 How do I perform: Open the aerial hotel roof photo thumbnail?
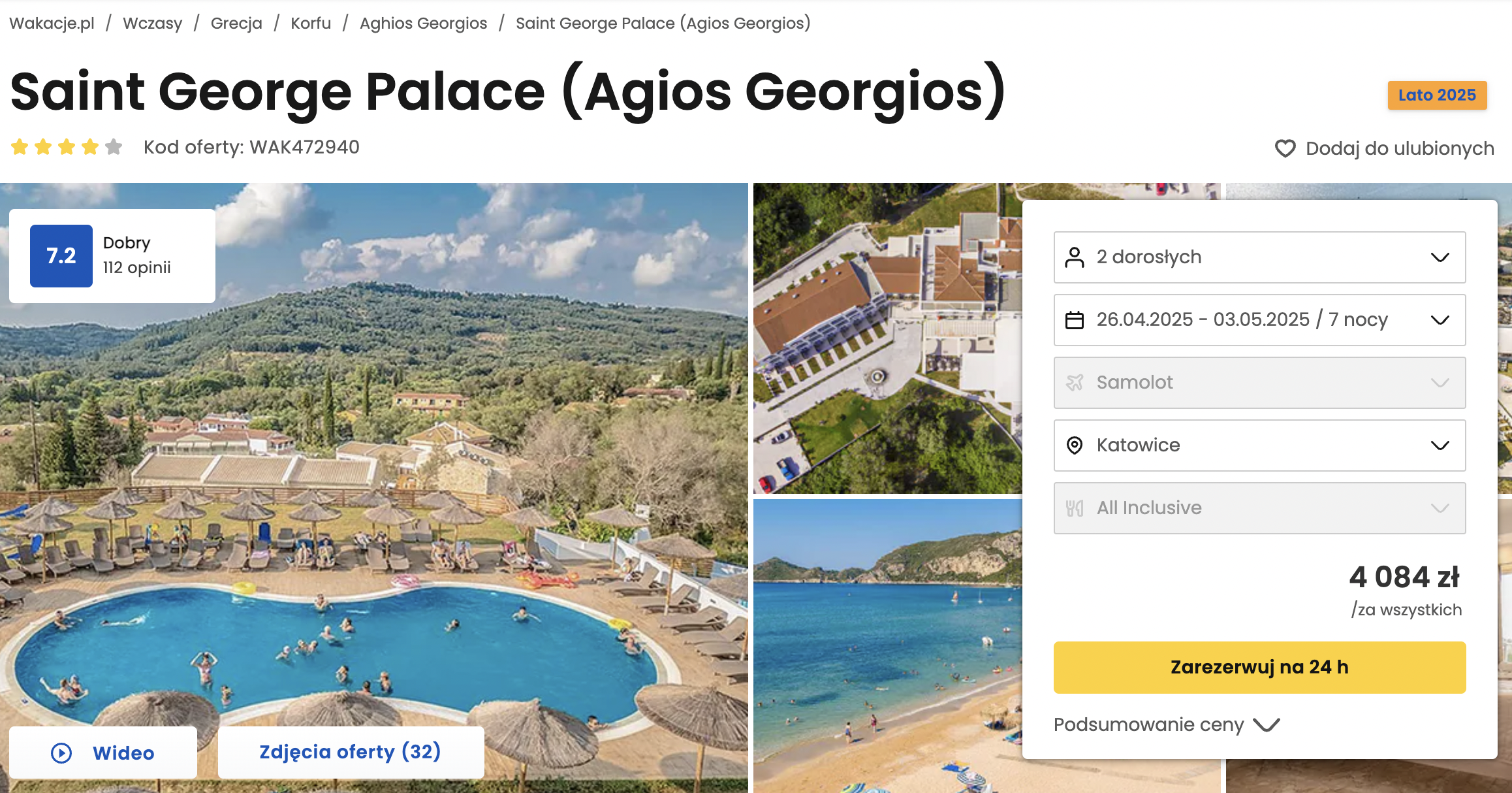tap(887, 338)
